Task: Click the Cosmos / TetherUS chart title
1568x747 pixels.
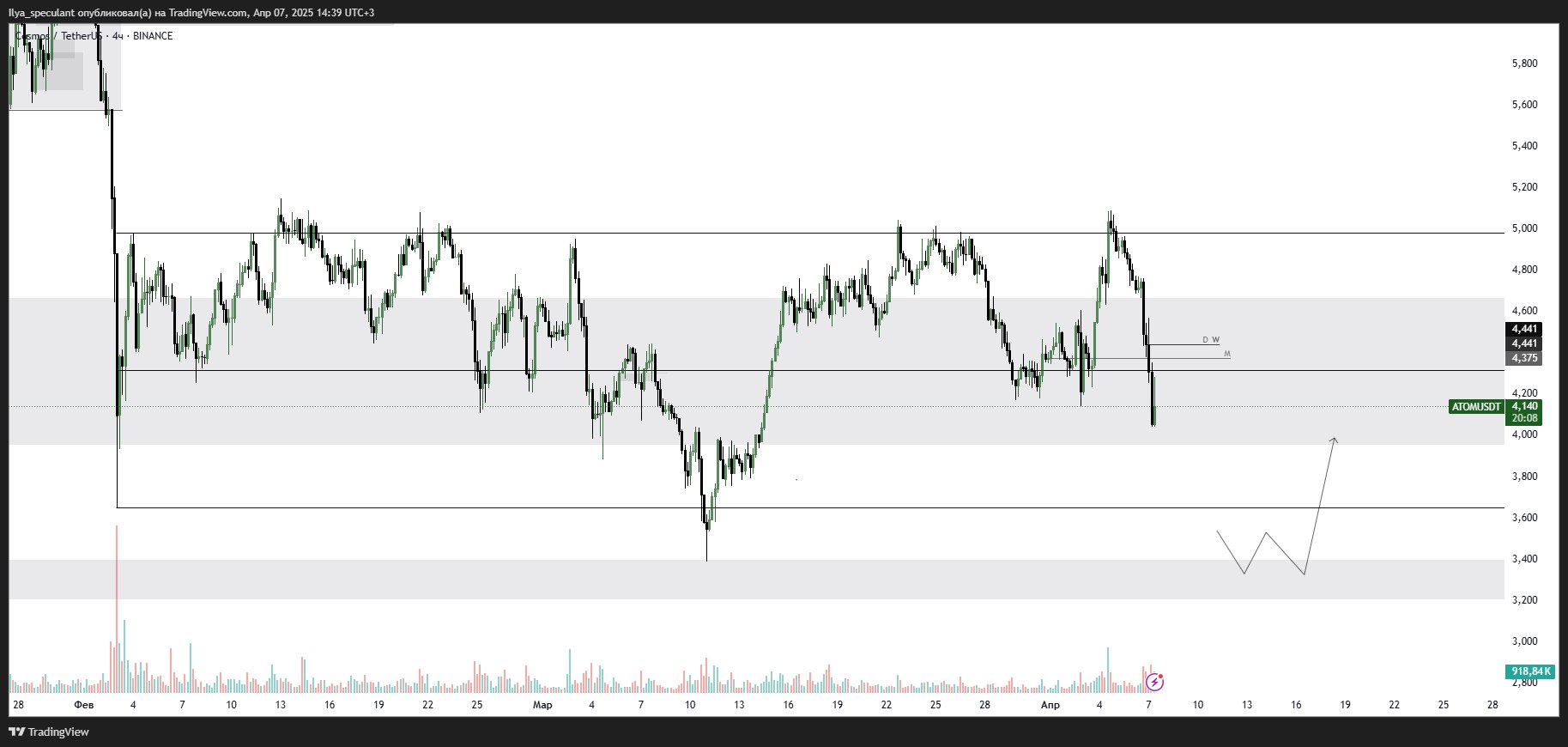Action: [x=58, y=36]
